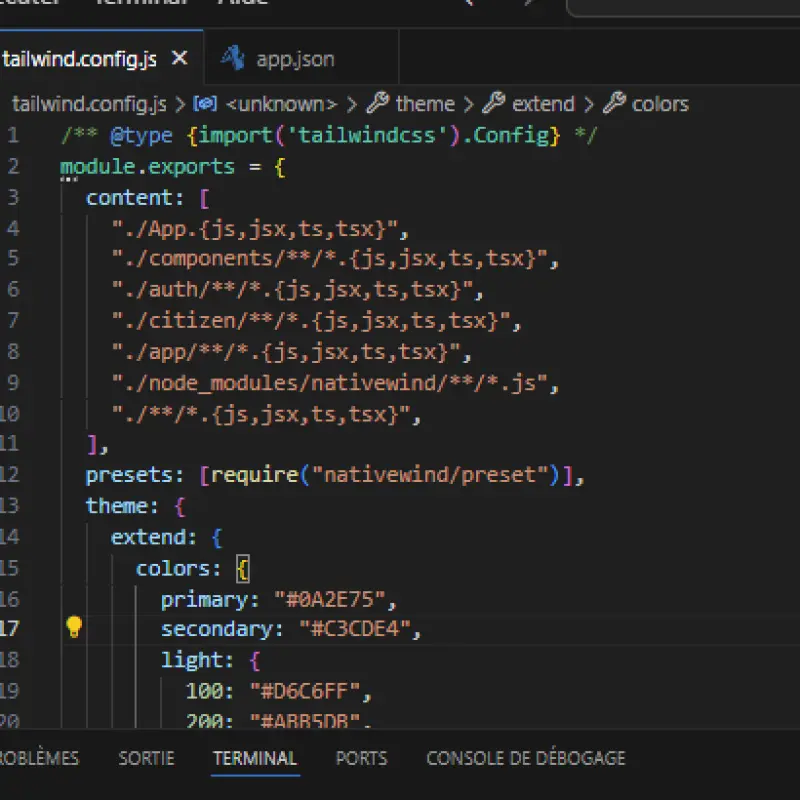Image resolution: width=800 pixels, height=800 pixels.
Task: Click the forward navigation arrow
Action: pos(530,2)
